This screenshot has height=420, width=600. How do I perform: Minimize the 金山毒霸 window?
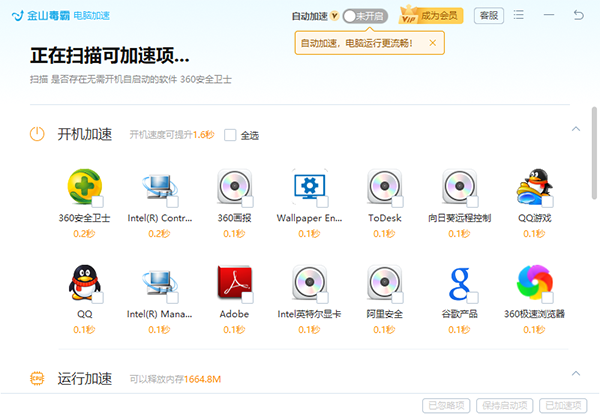[x=549, y=15]
